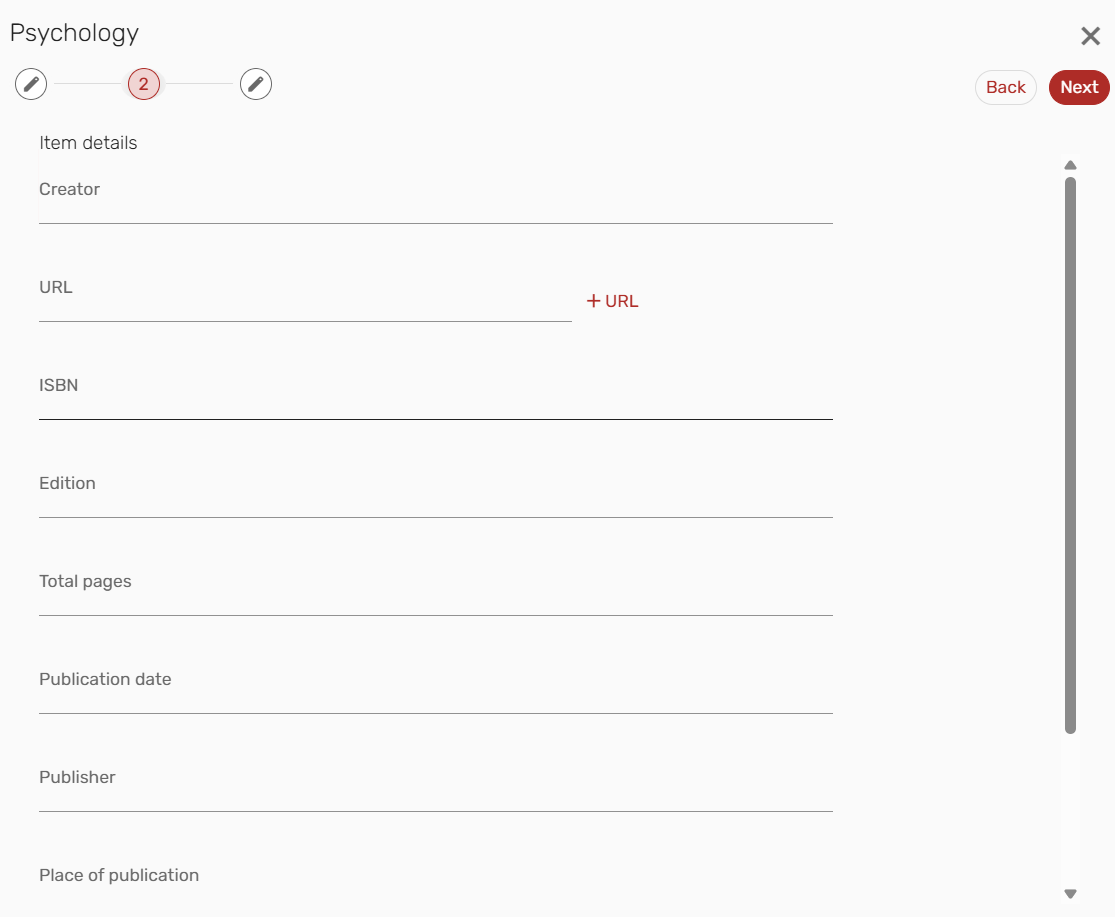Click the Next button
Image resolution: width=1115 pixels, height=917 pixels.
(x=1079, y=87)
